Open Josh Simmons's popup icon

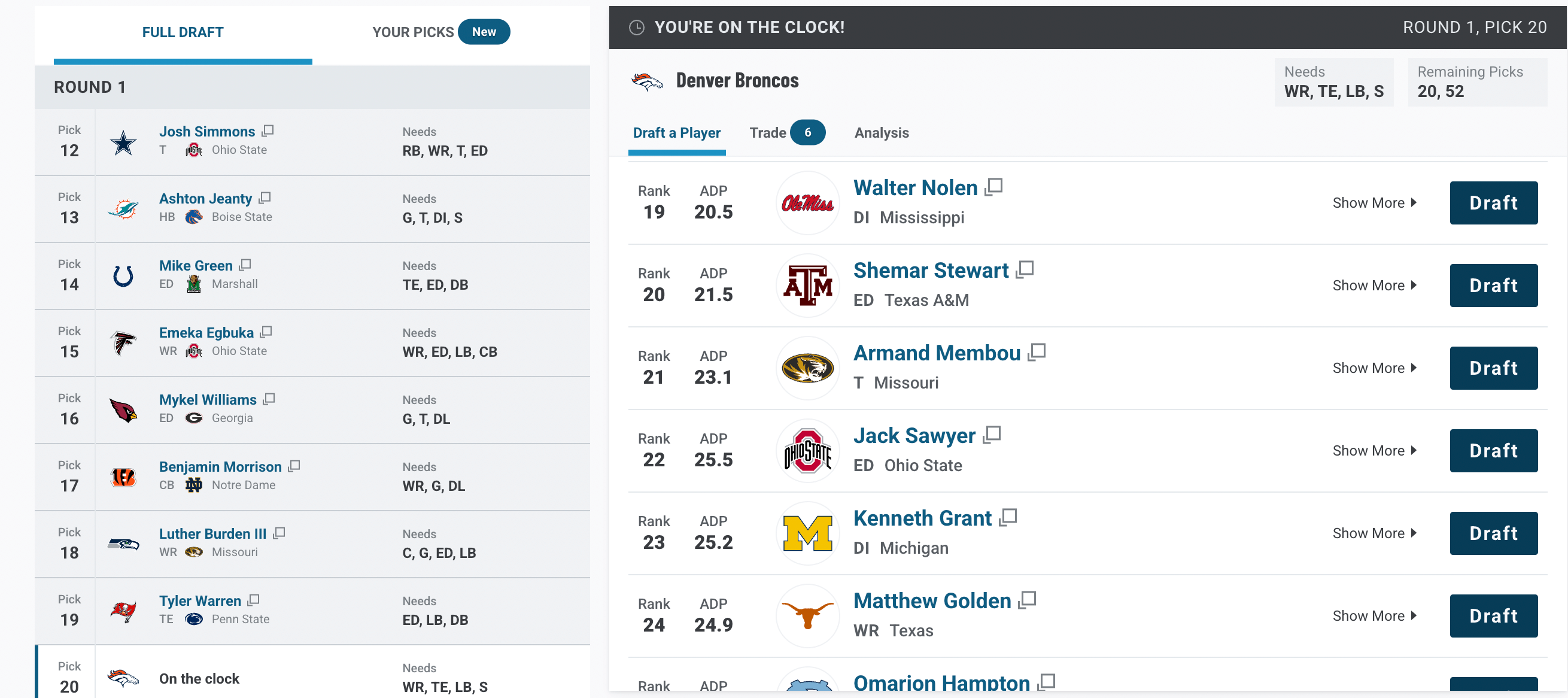pos(268,131)
